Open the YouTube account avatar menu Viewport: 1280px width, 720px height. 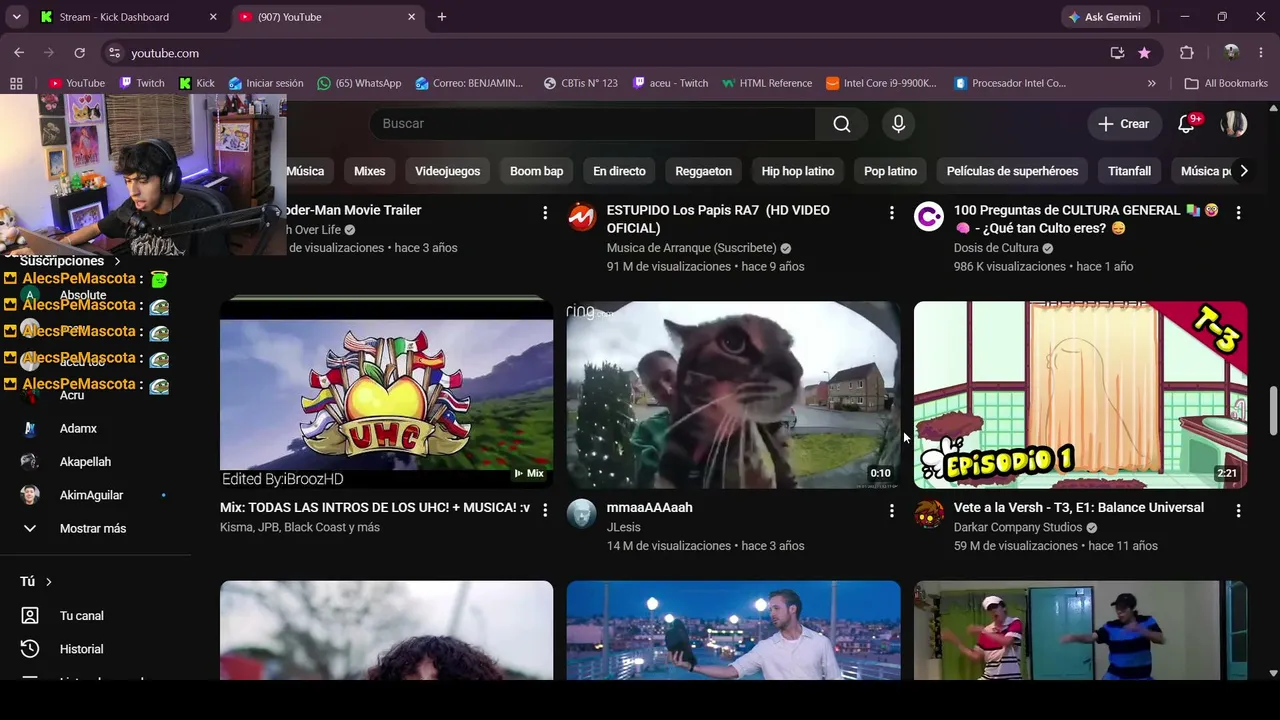(x=1234, y=124)
